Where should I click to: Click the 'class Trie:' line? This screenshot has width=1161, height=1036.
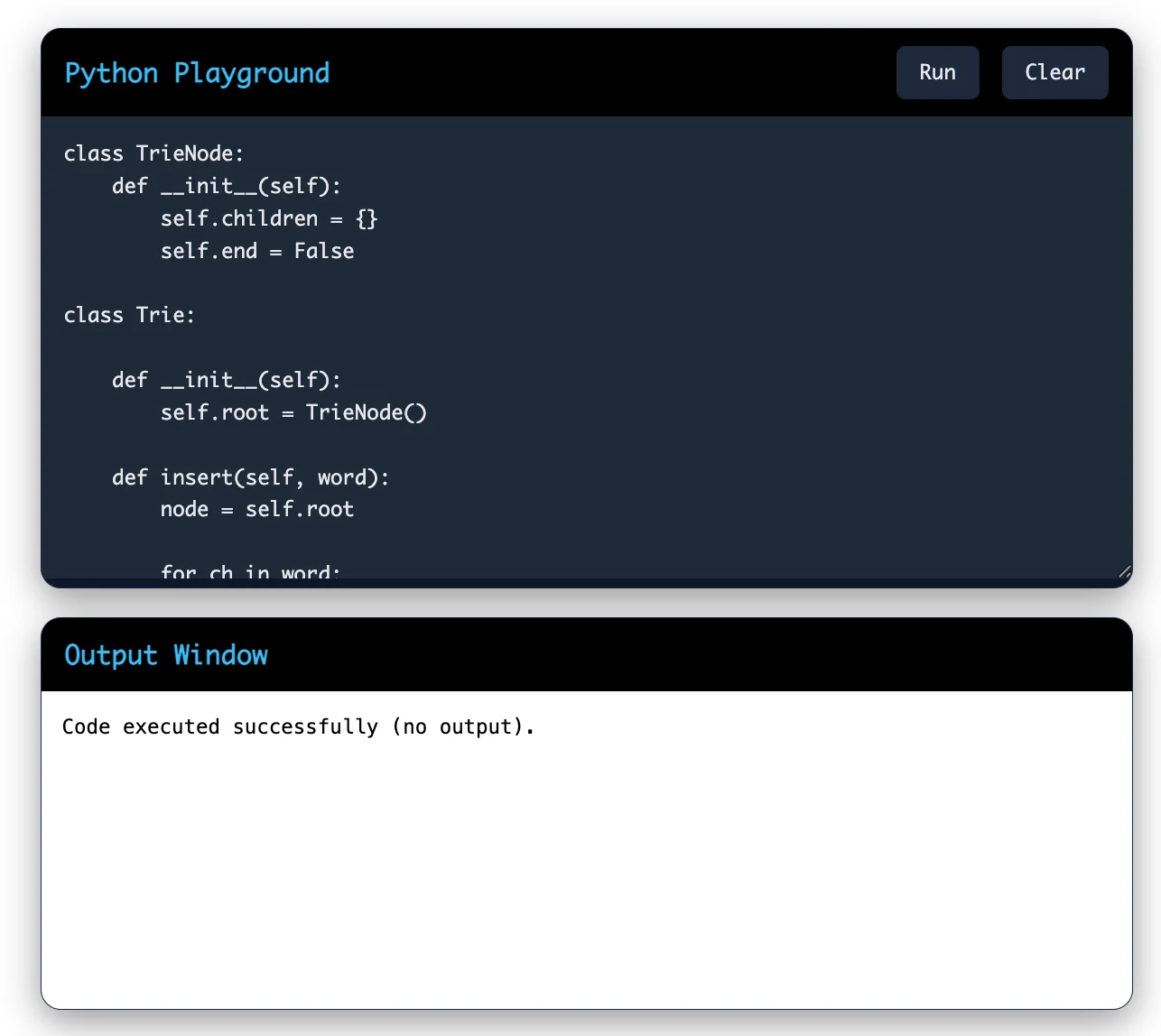(129, 315)
